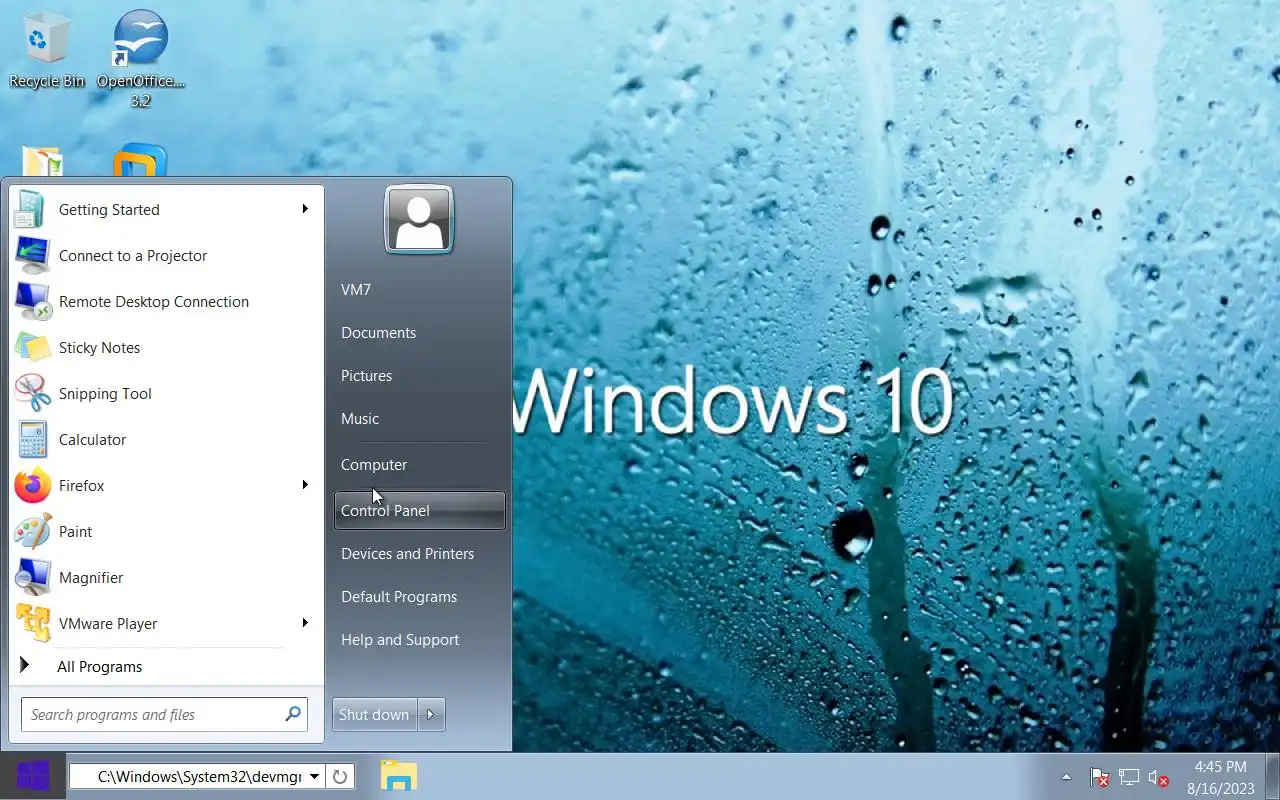The image size is (1280, 800).
Task: Click the Paint palette icon
Action: [32, 531]
